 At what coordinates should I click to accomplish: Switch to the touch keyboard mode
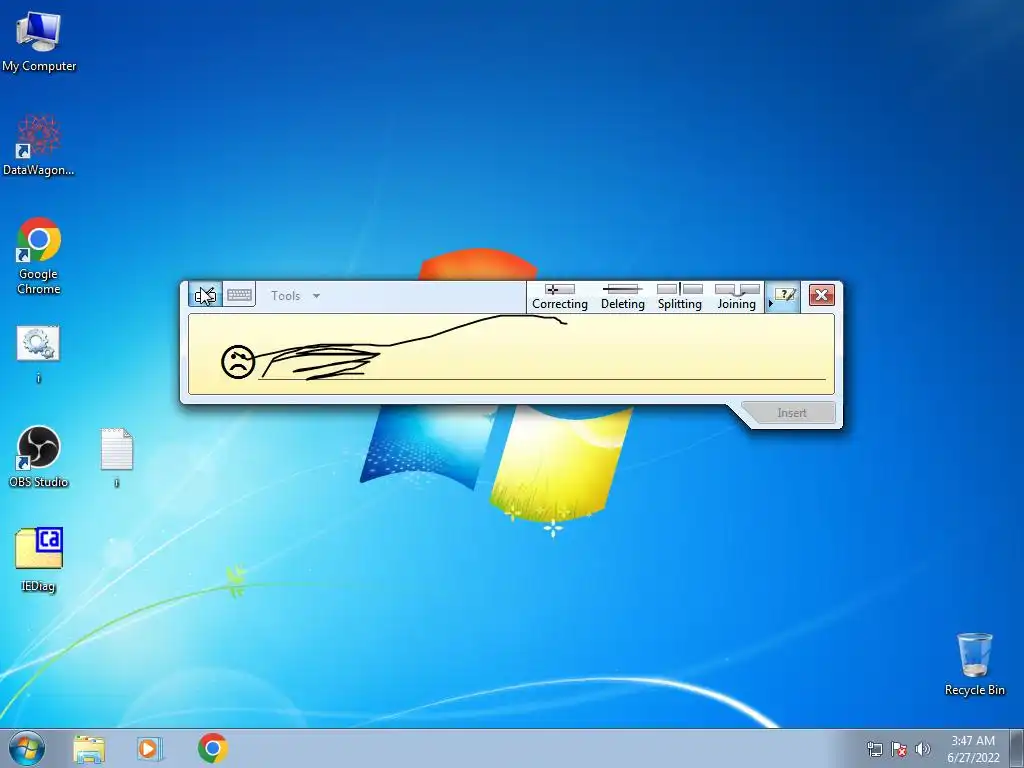tap(239, 295)
